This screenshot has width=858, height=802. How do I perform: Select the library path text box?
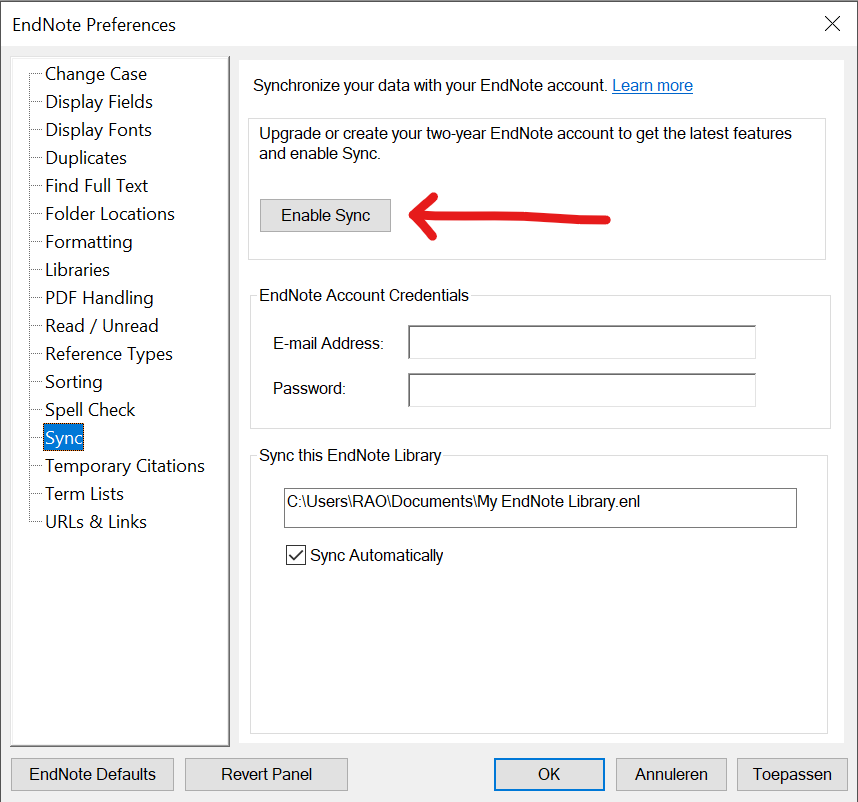(x=540, y=507)
